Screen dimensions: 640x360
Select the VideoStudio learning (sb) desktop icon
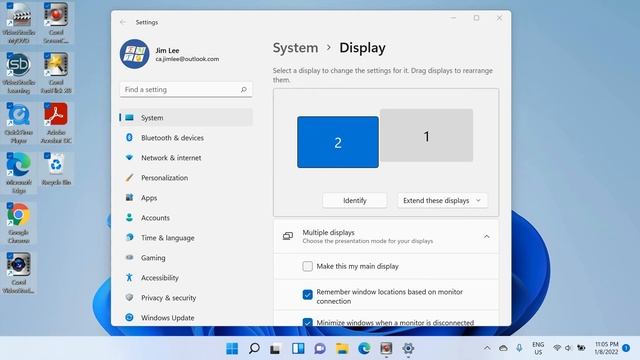18,73
